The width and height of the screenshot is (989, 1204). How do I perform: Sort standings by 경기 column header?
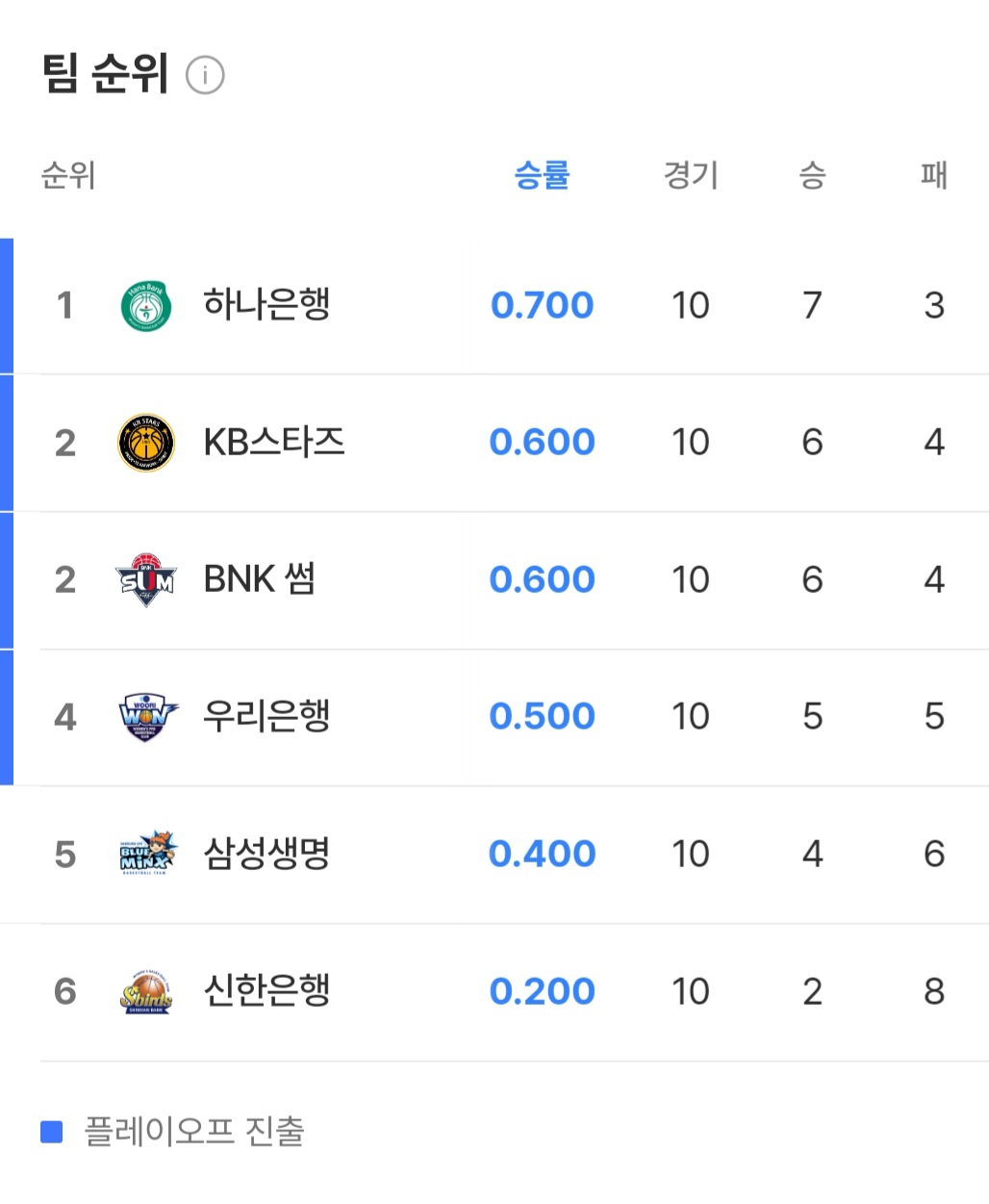pos(691,175)
